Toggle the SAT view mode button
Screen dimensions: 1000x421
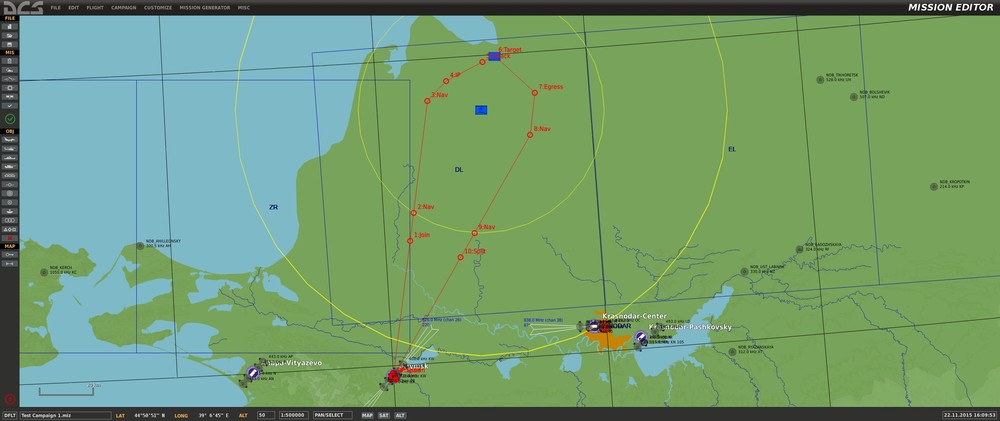pos(384,415)
